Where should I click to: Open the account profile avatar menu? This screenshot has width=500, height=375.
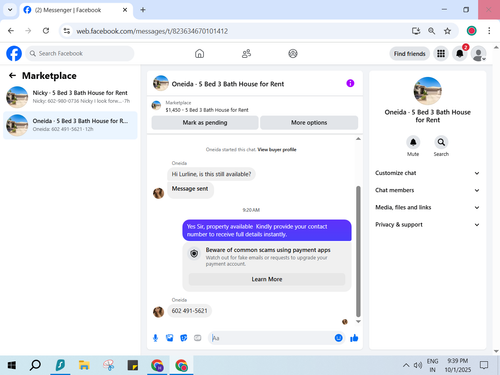click(478, 54)
